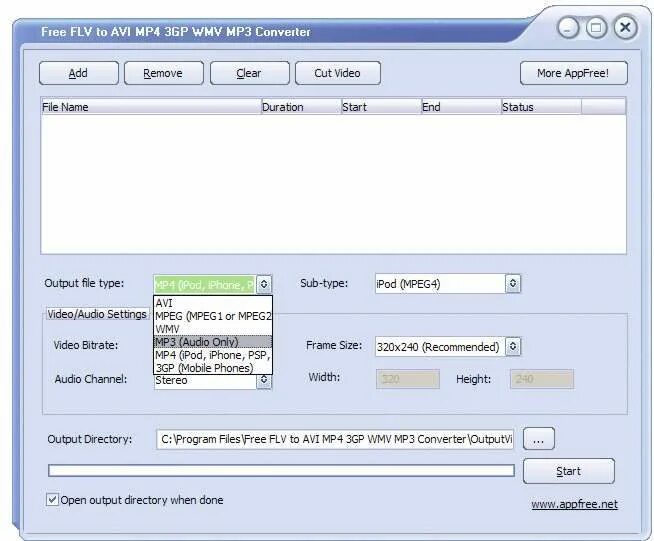654x541 pixels.
Task: Start the conversion
Action: [x=568, y=471]
